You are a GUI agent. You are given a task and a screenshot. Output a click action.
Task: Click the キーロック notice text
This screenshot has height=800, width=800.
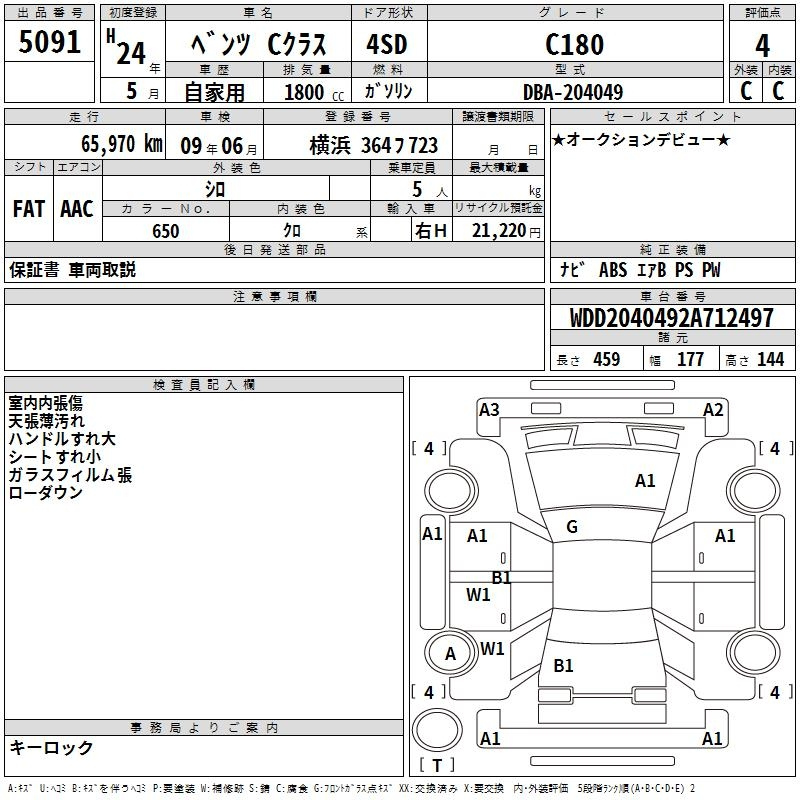coord(51,747)
